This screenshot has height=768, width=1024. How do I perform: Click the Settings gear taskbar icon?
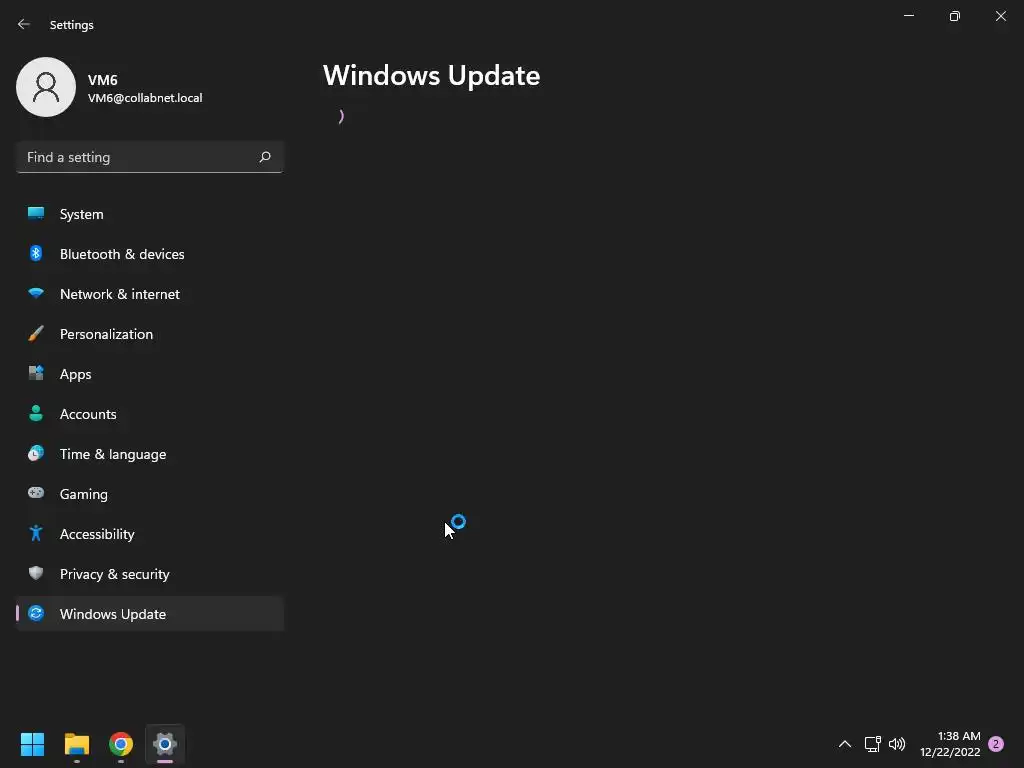pyautogui.click(x=165, y=744)
